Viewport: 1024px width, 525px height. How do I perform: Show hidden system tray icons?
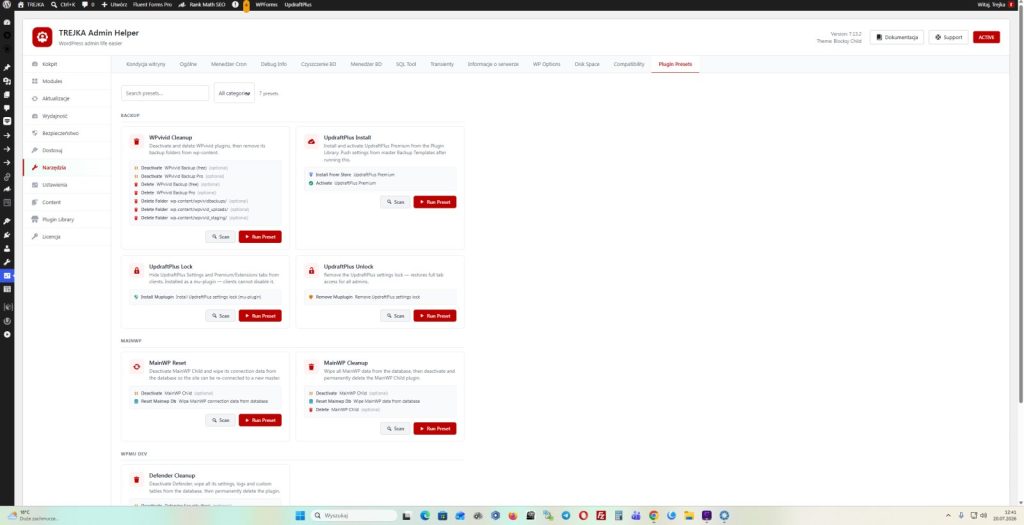(948, 515)
